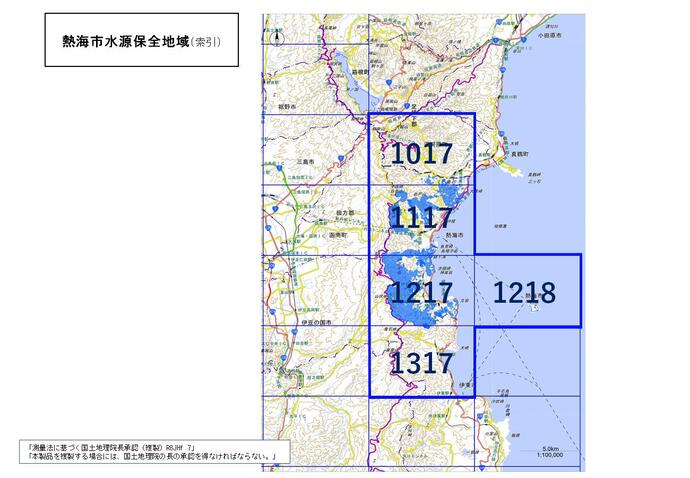This screenshot has width=690, height=478.
Task: Click the 三島市 place label
Action: pyautogui.click(x=305, y=162)
